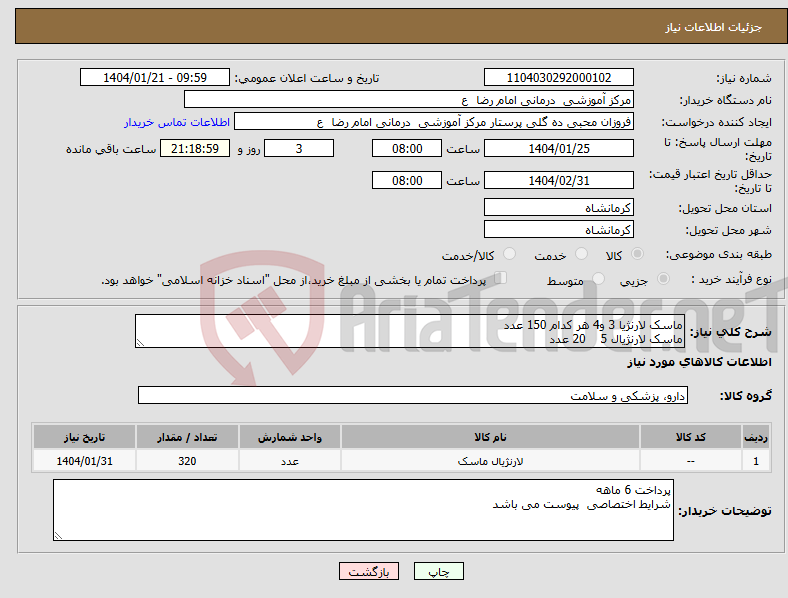Screen dimensions: 788x598
Task: Grab the resize handle of buyer notes textarea
Action: 58,536
